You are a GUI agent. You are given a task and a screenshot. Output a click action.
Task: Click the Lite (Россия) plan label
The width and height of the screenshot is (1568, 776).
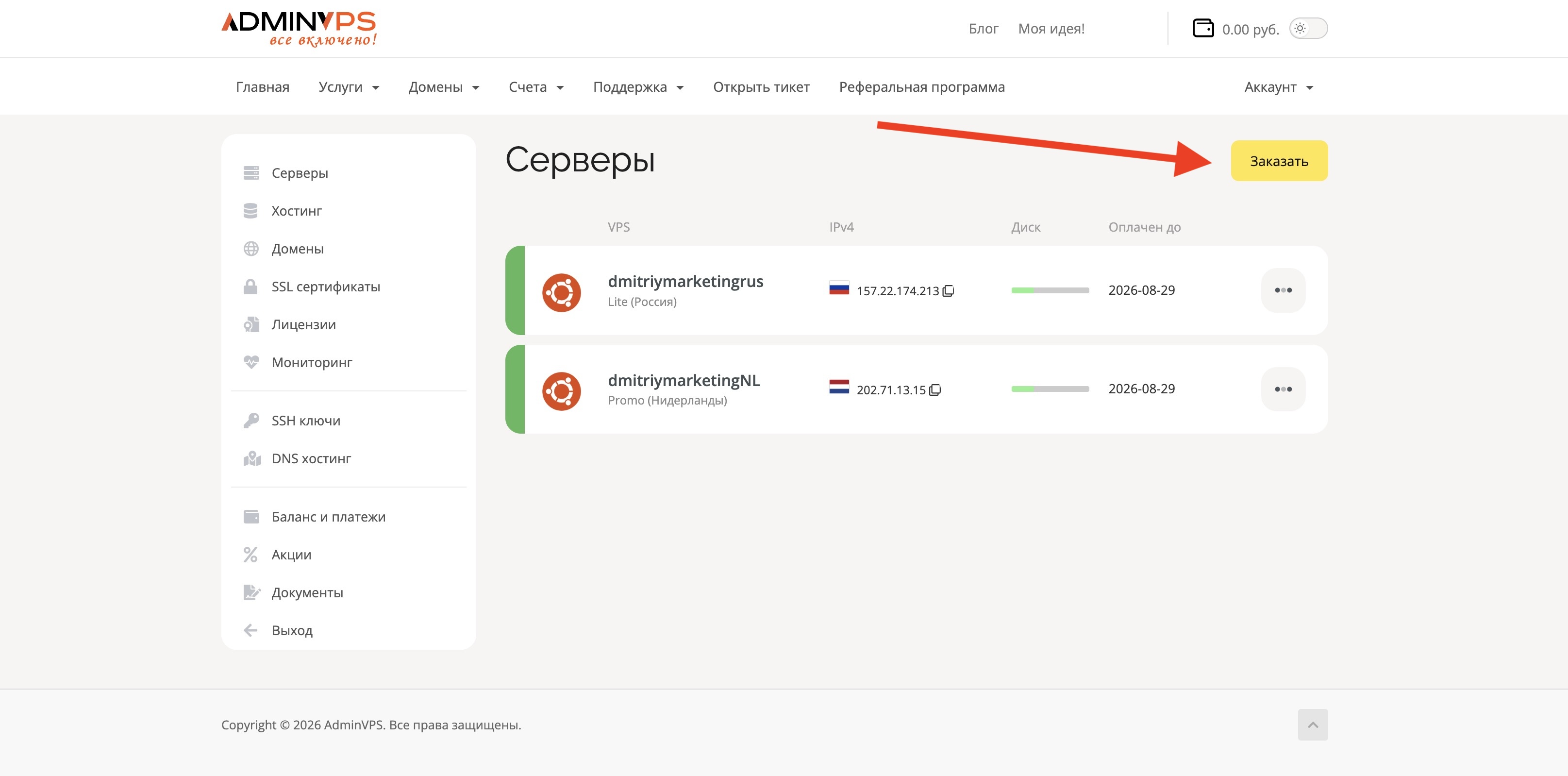tap(642, 302)
